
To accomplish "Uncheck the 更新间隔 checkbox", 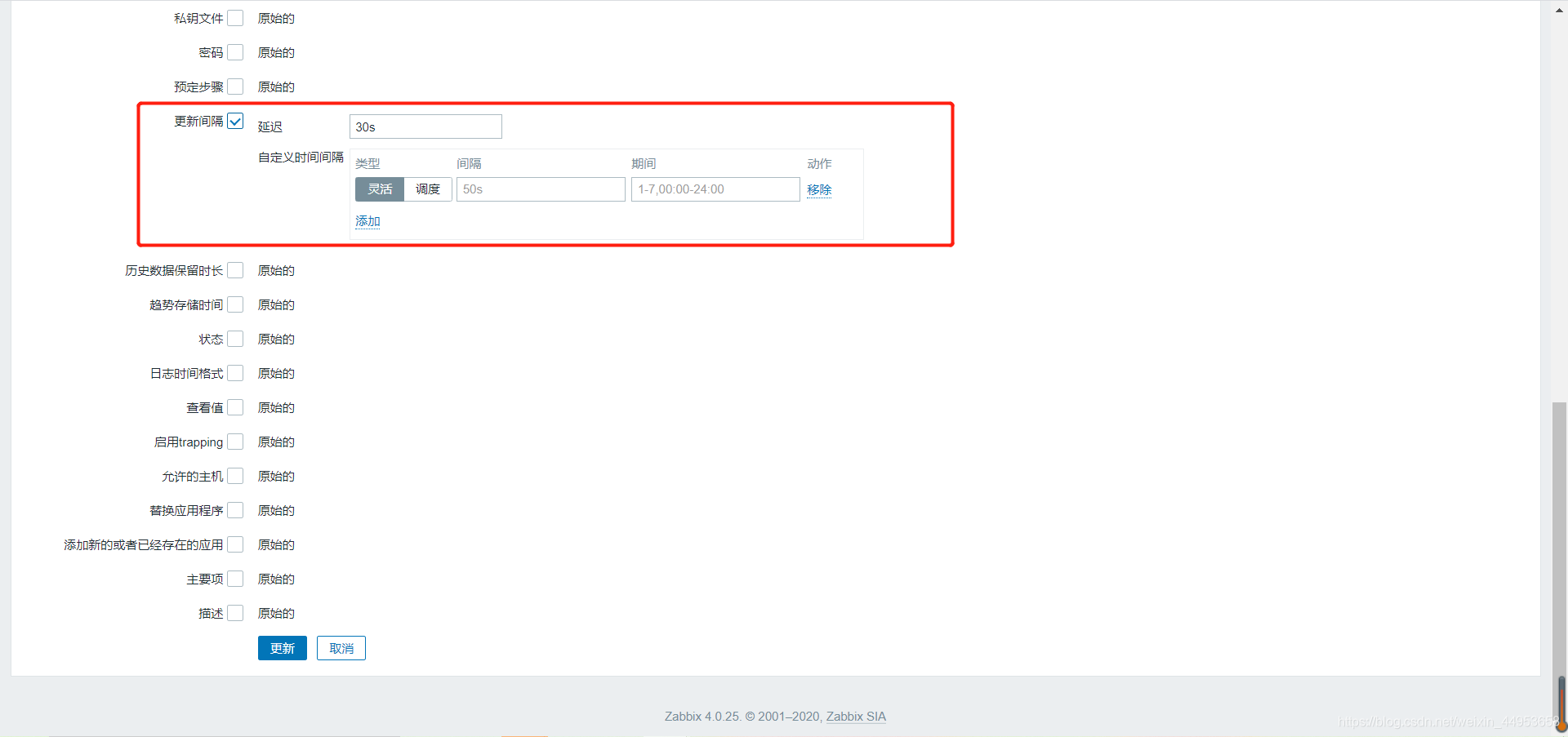I will point(235,121).
